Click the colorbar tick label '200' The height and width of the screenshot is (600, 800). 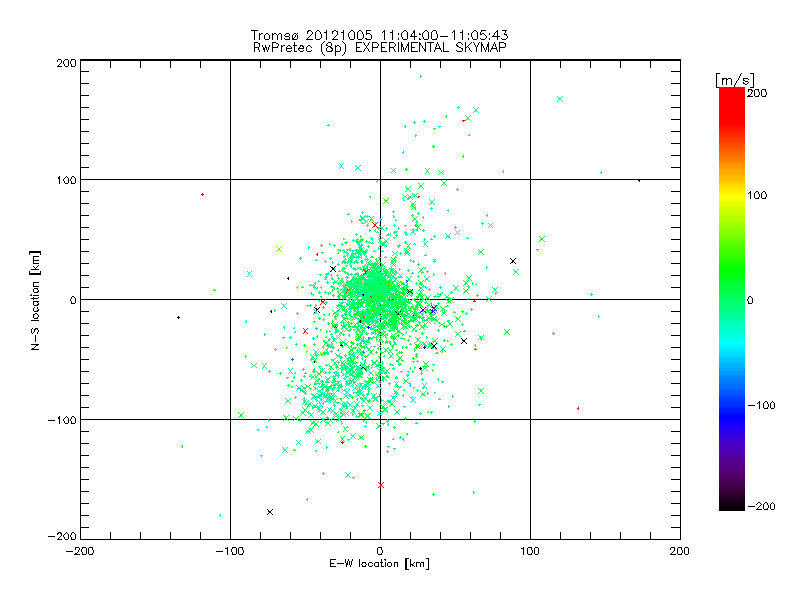tap(757, 93)
